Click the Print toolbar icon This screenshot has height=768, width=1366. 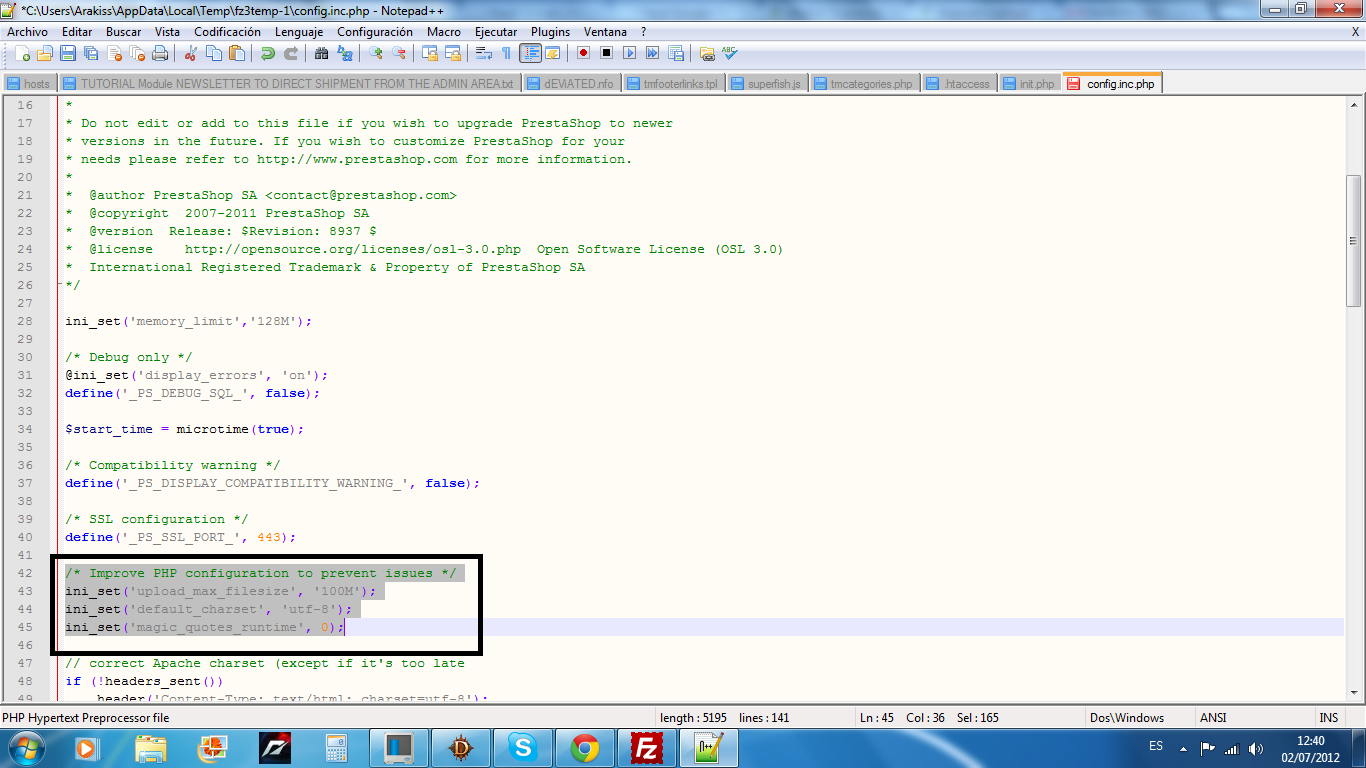[159, 53]
